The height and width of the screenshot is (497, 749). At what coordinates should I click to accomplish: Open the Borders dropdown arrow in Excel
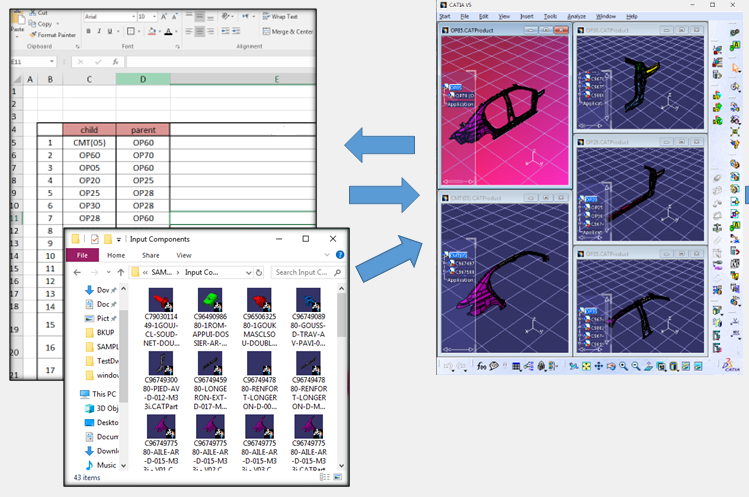139,32
